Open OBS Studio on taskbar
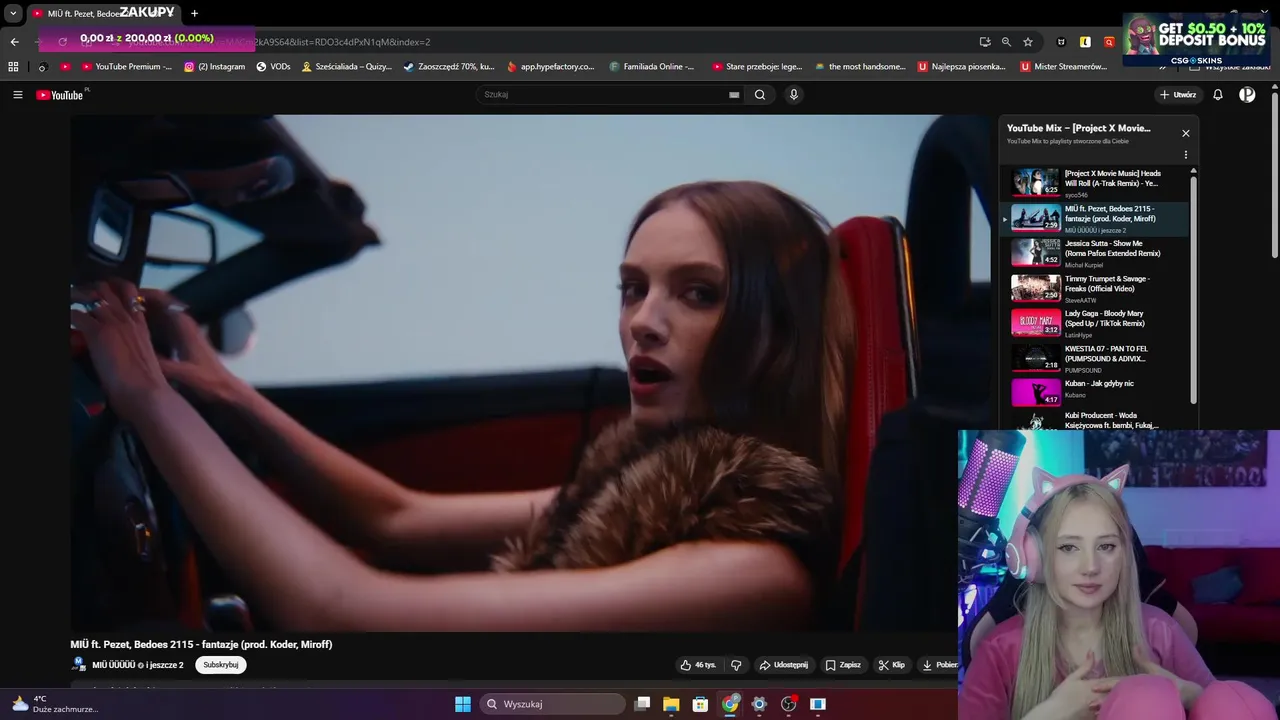The image size is (1280, 720). [x=788, y=704]
